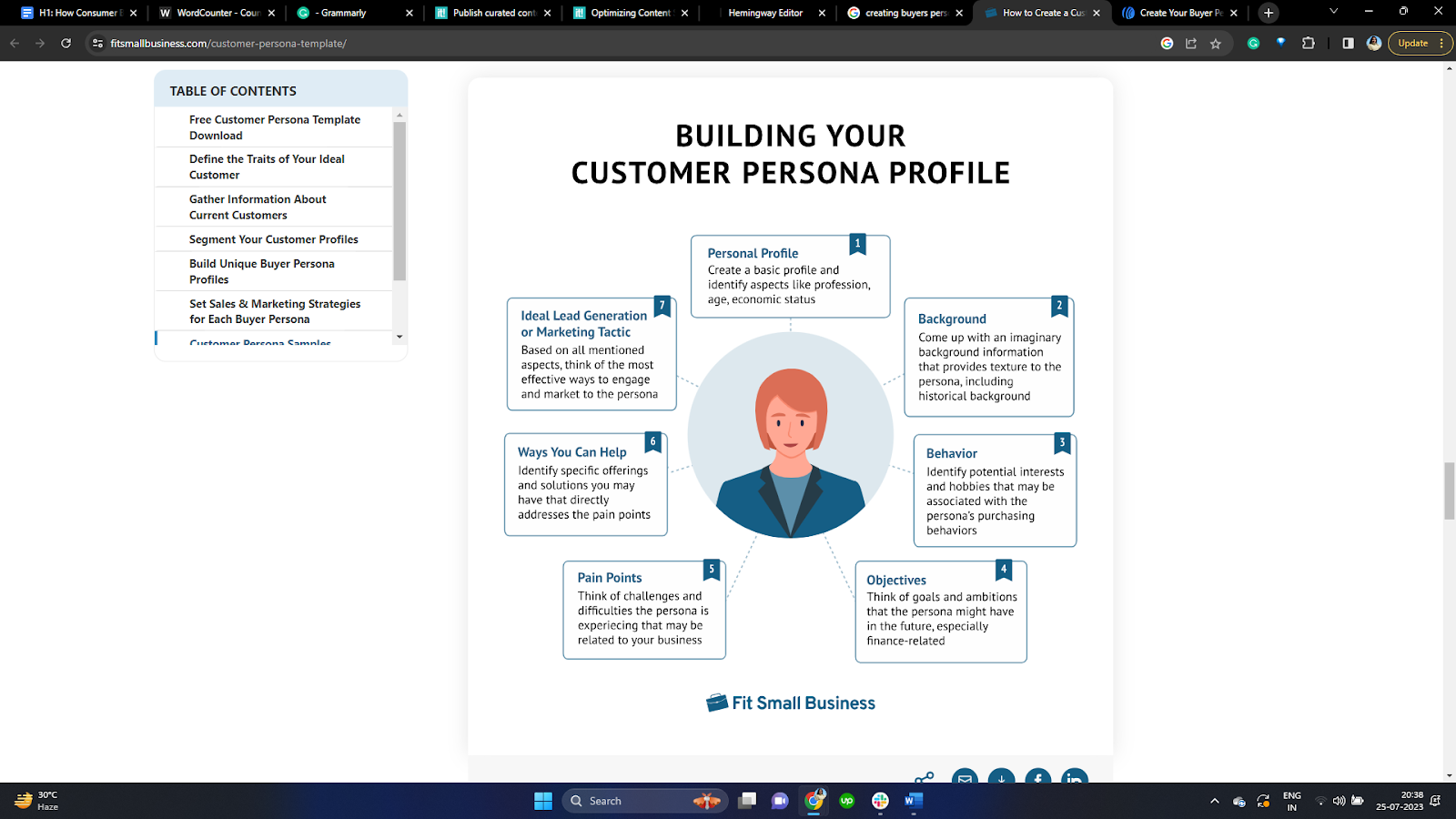
Task: Open Slack from the taskbar
Action: click(880, 801)
